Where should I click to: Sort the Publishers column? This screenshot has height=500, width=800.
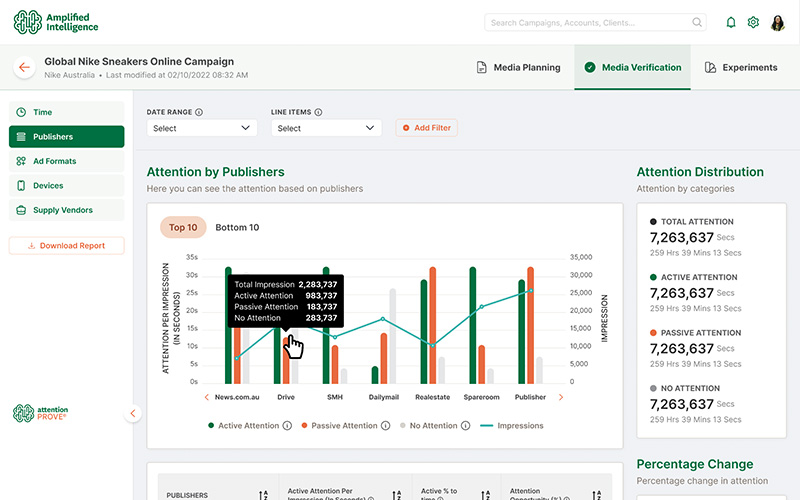[x=263, y=495]
